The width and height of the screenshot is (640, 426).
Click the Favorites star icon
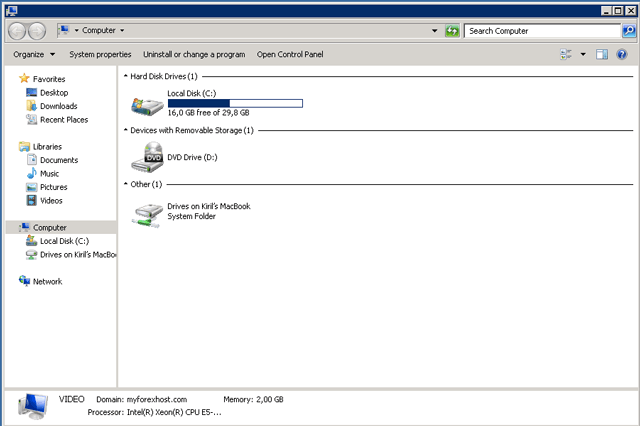pos(24,78)
